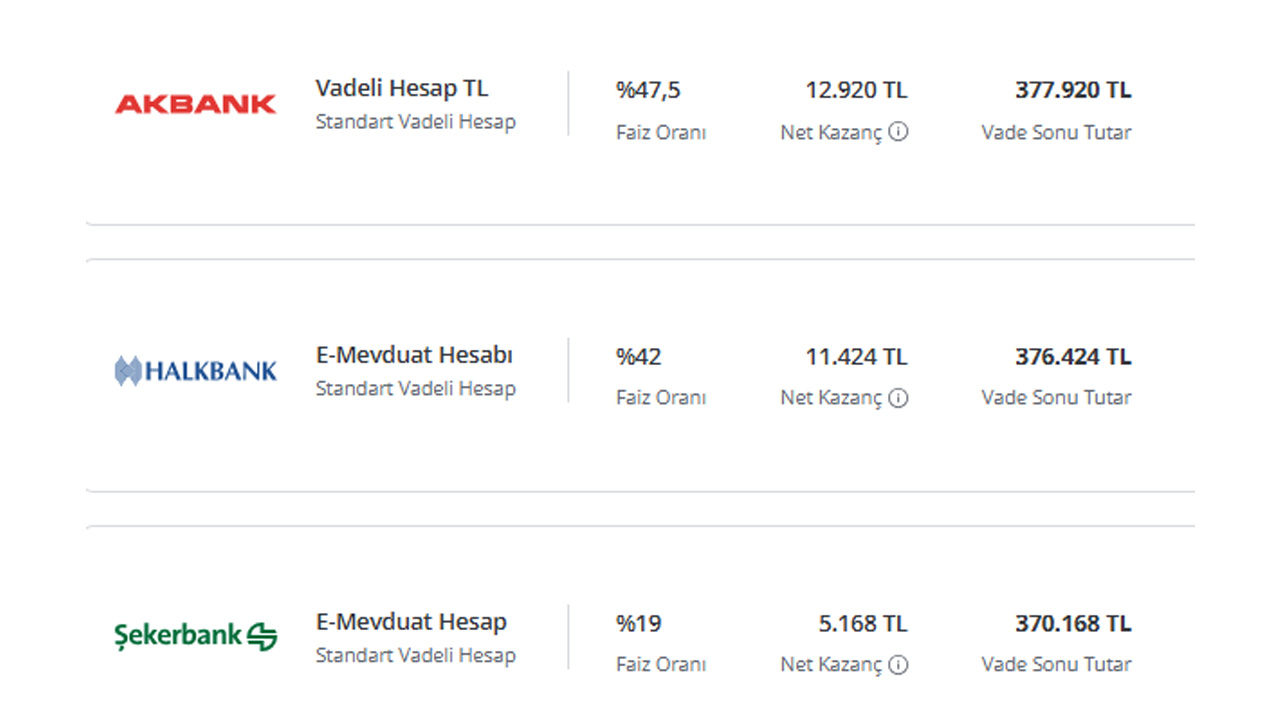Screen dimensions: 1280x720
Task: Select Akbank's %47,5 interest rate
Action: 648,90
